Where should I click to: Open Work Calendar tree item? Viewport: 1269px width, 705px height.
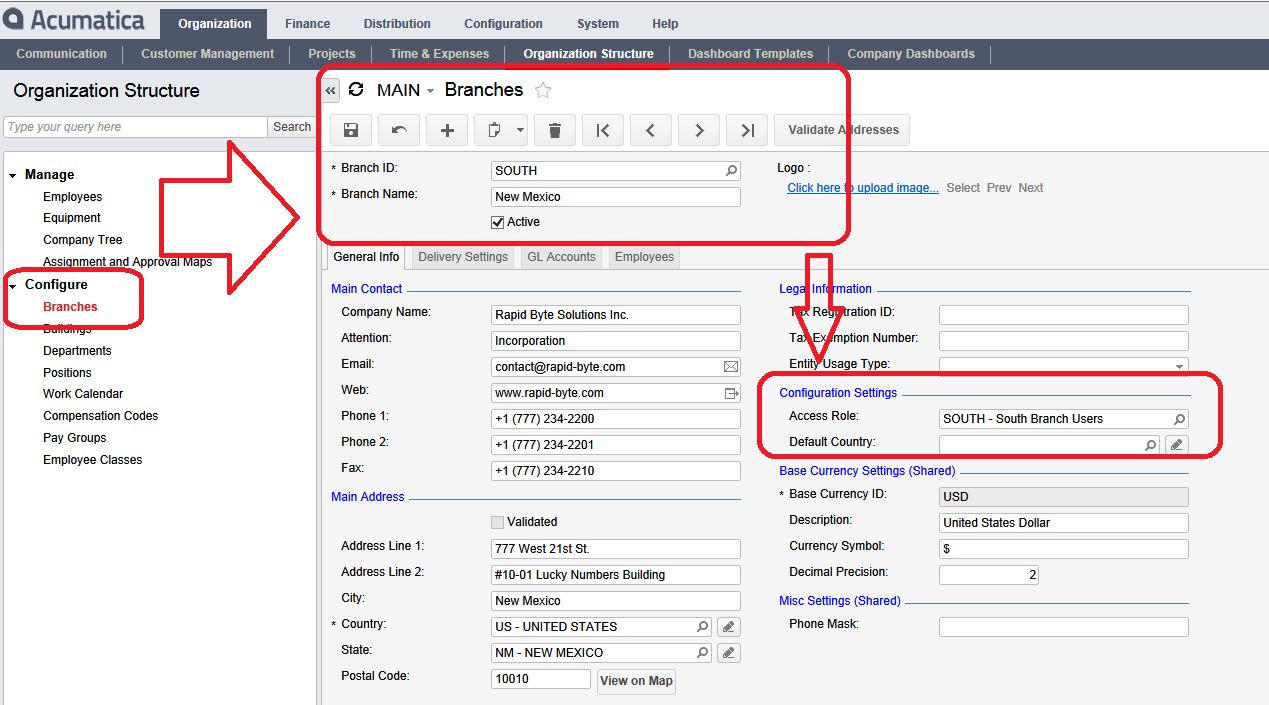point(83,394)
